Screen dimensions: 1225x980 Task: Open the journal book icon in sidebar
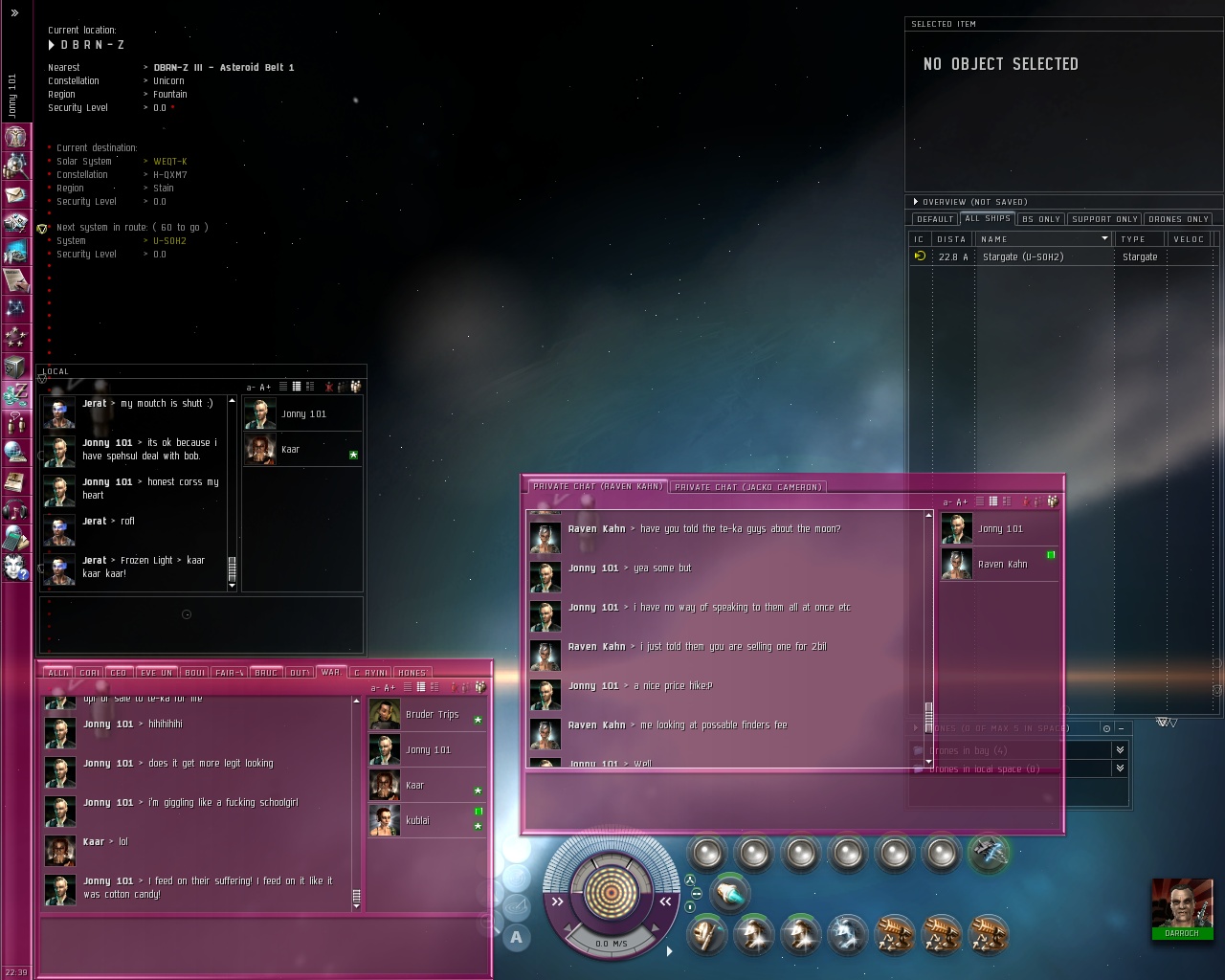[15, 480]
